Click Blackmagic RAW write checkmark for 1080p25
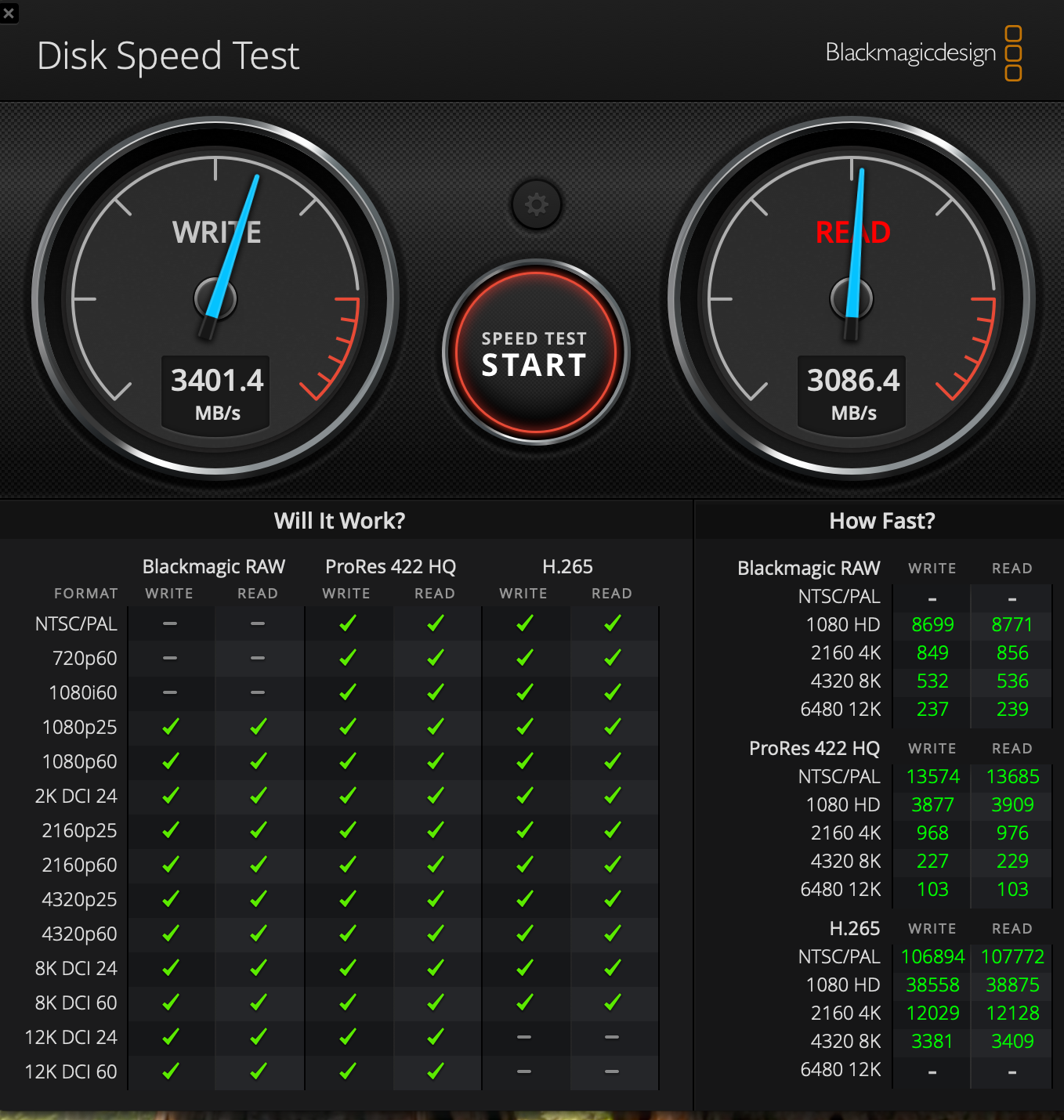This screenshot has width=1064, height=1120. (x=170, y=727)
